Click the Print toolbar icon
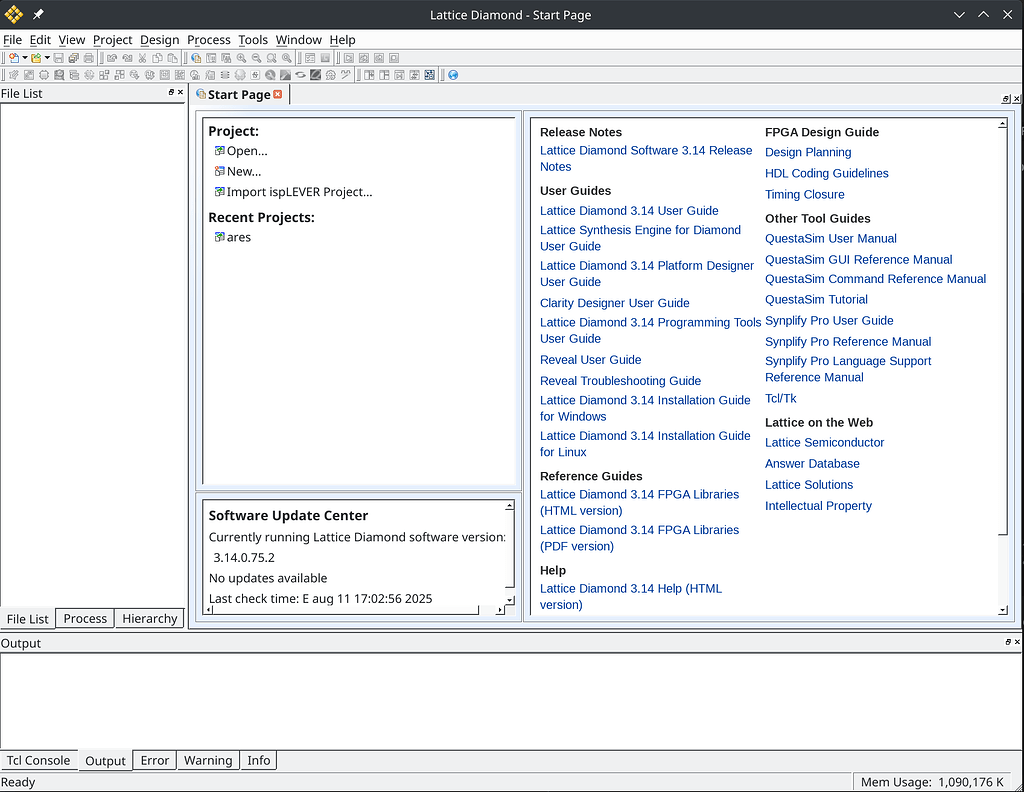This screenshot has height=792, width=1024. (89, 58)
